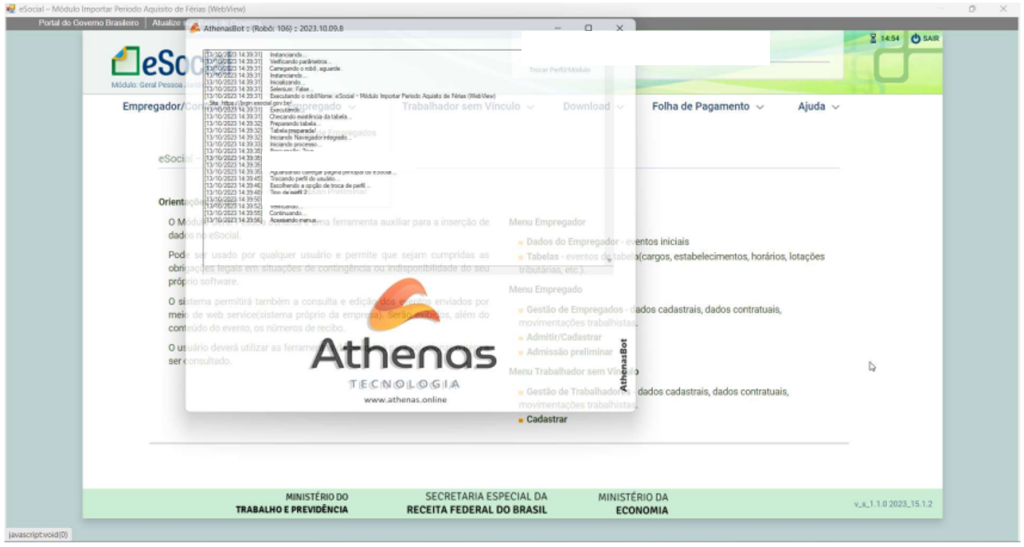Select the 'Trocando perfil de usuário...' log line

(272, 179)
